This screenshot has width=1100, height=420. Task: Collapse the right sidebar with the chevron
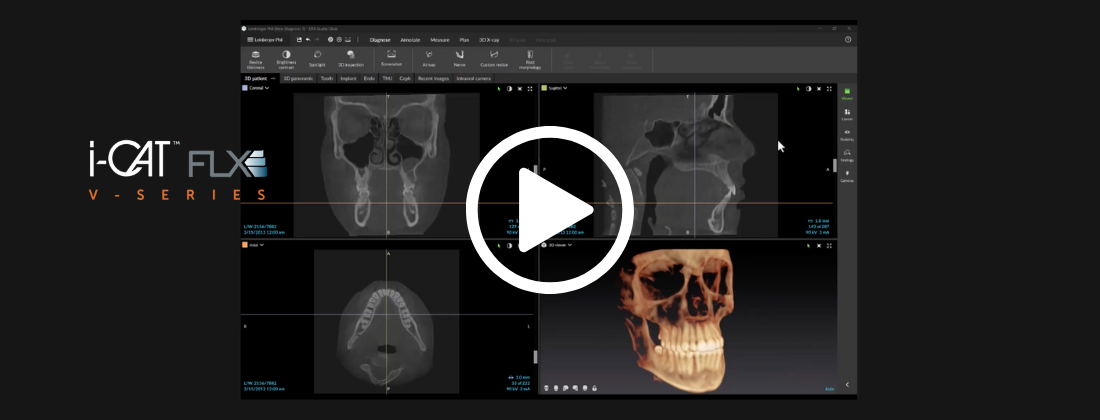pyautogui.click(x=847, y=384)
